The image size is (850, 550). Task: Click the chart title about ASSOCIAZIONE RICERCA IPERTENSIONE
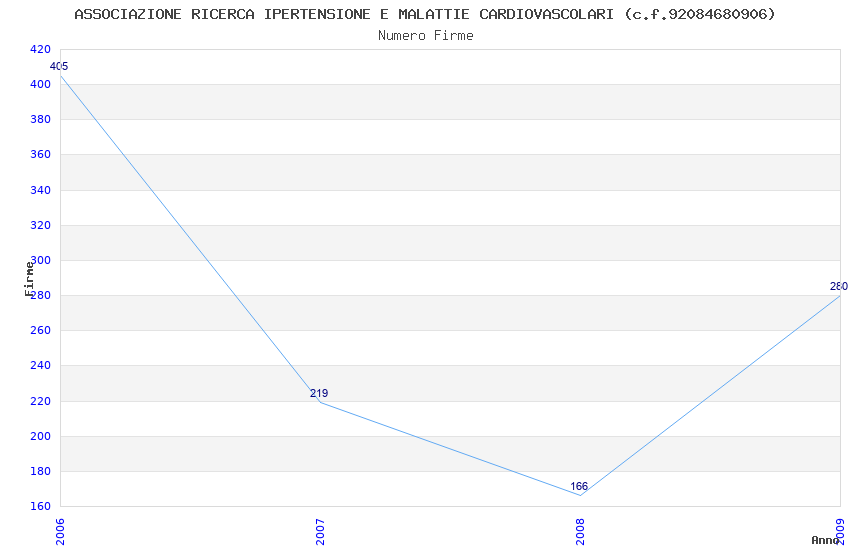tap(425, 14)
